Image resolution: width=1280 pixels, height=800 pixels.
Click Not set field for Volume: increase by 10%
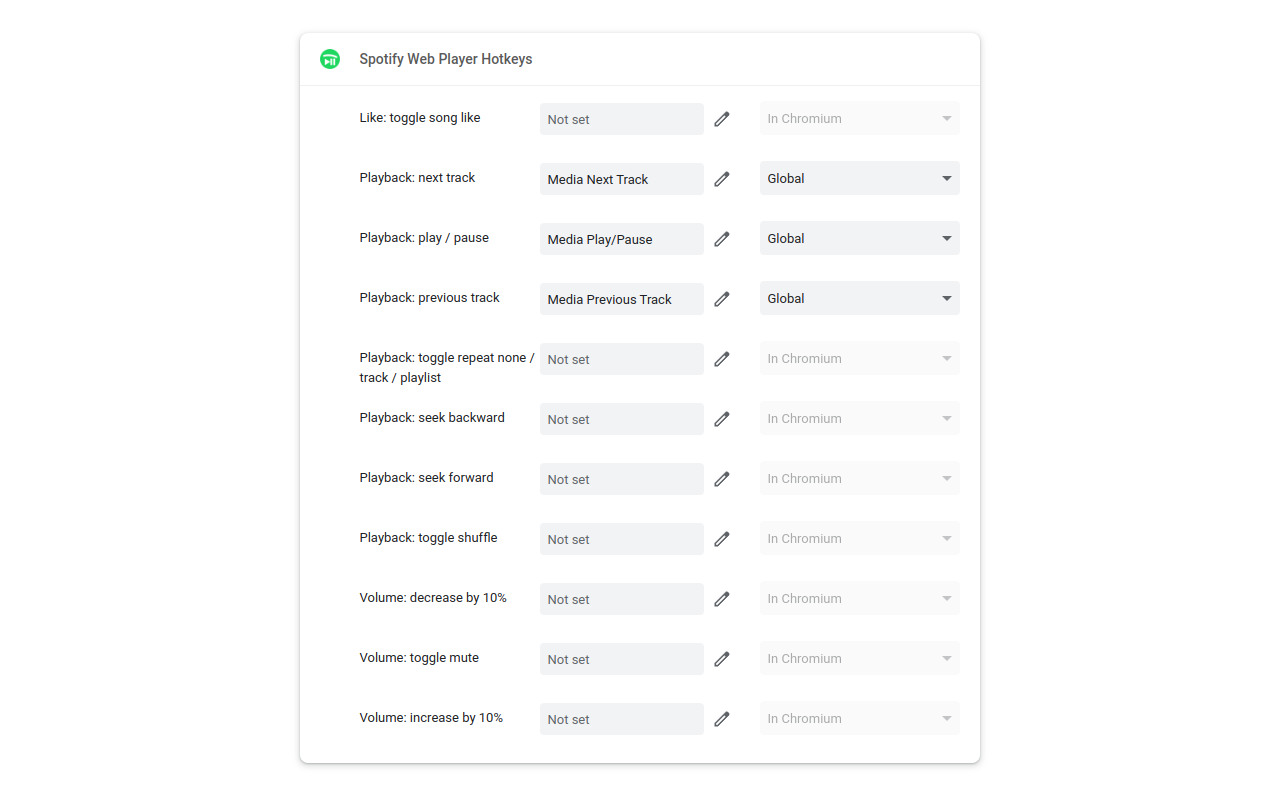(x=622, y=719)
